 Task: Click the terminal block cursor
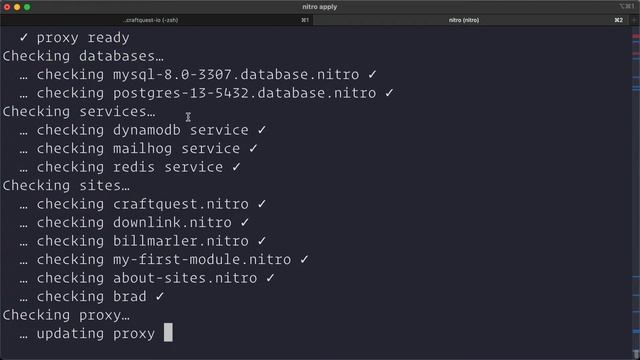coord(168,332)
